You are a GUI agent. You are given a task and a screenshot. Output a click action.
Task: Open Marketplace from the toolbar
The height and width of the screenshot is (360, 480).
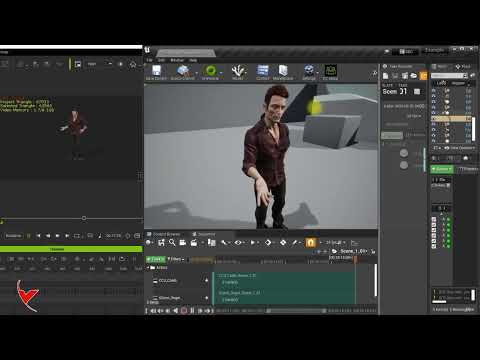283,72
